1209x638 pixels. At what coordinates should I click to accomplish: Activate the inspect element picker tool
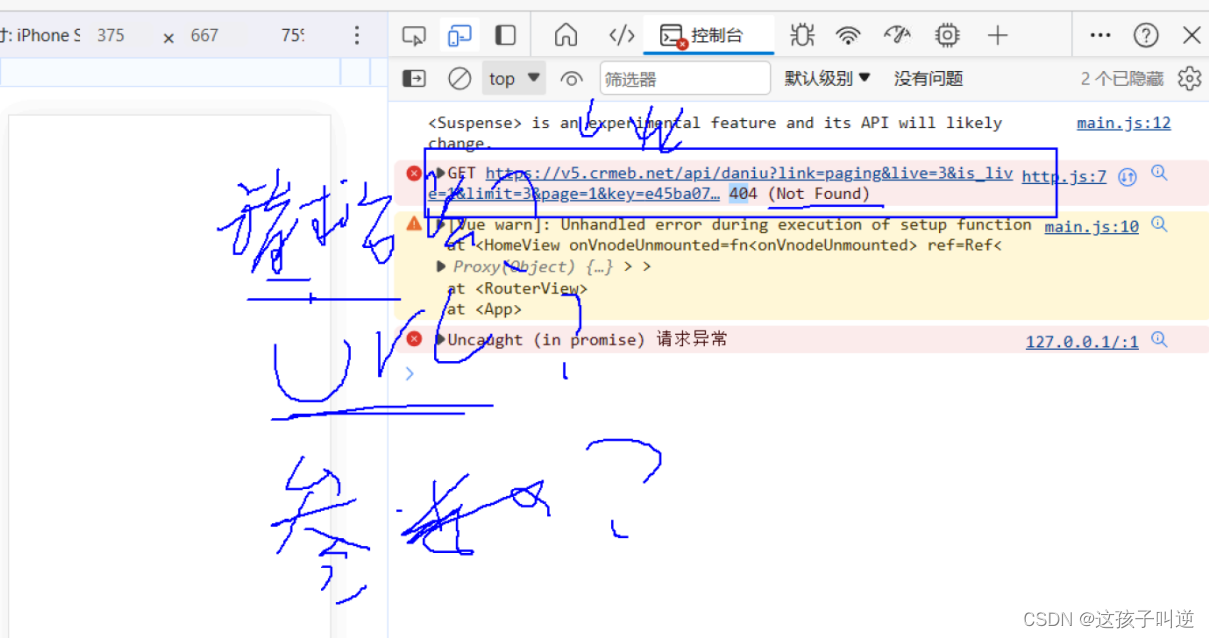(x=413, y=36)
